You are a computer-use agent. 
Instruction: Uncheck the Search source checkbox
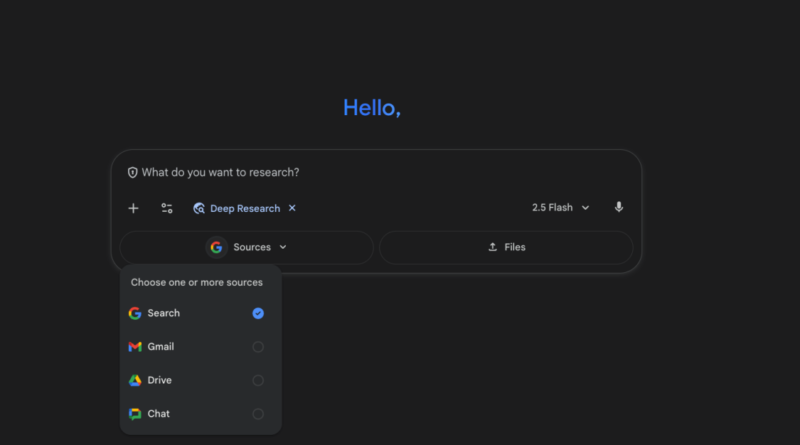coord(258,313)
